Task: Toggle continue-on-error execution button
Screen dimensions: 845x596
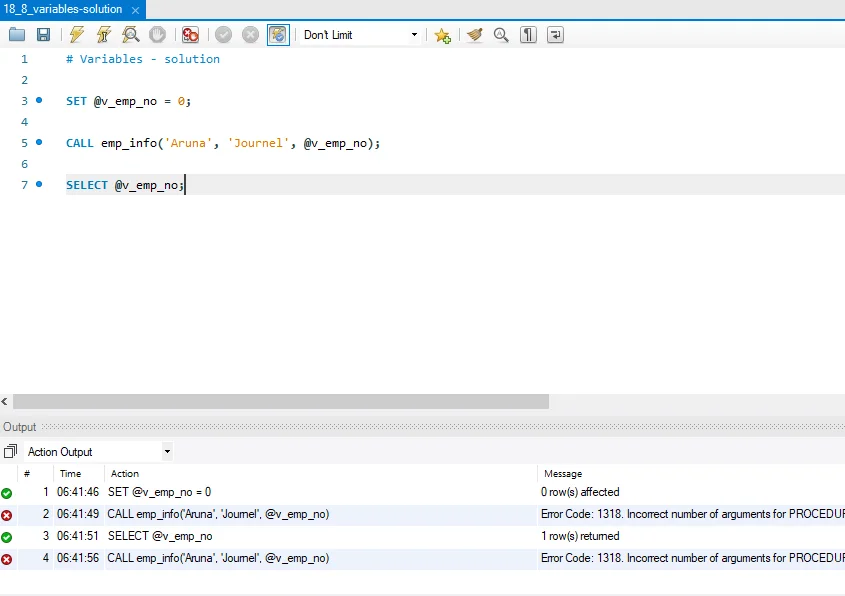Action: (x=190, y=35)
